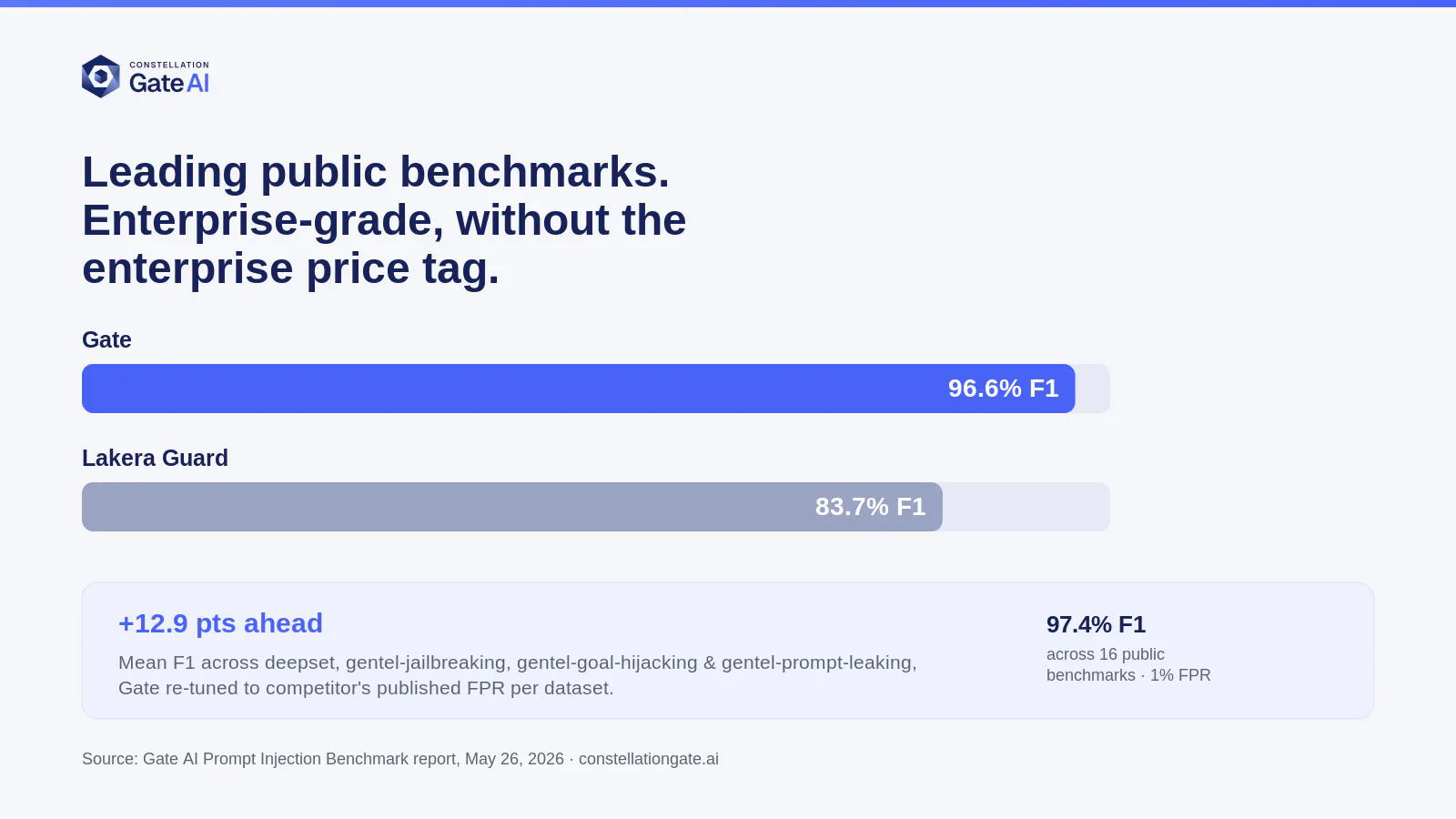Click the Gate AI hexagon logo icon
1456x819 pixels.
pyautogui.click(x=101, y=76)
